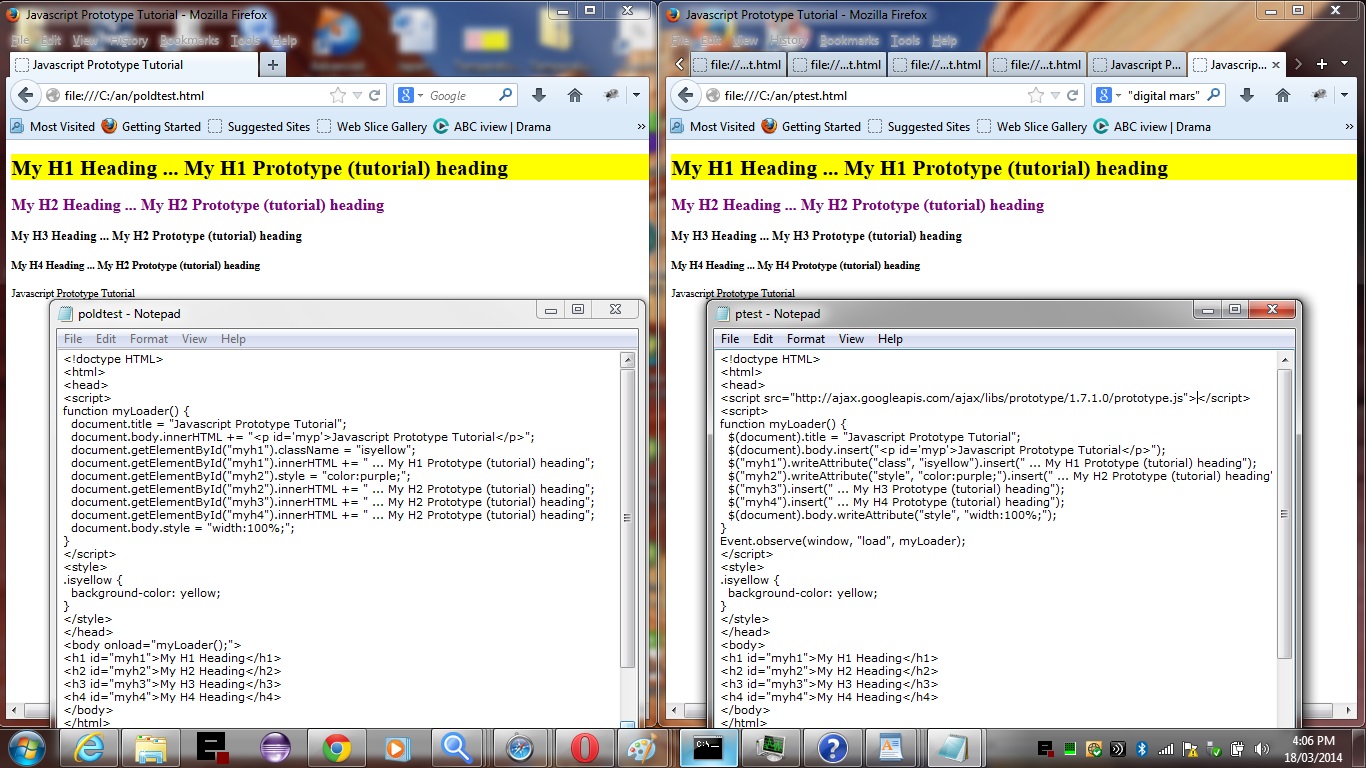This screenshot has width=1366, height=768.
Task: Show URL history dropdown in poldtest.html address bar
Action: click(356, 96)
